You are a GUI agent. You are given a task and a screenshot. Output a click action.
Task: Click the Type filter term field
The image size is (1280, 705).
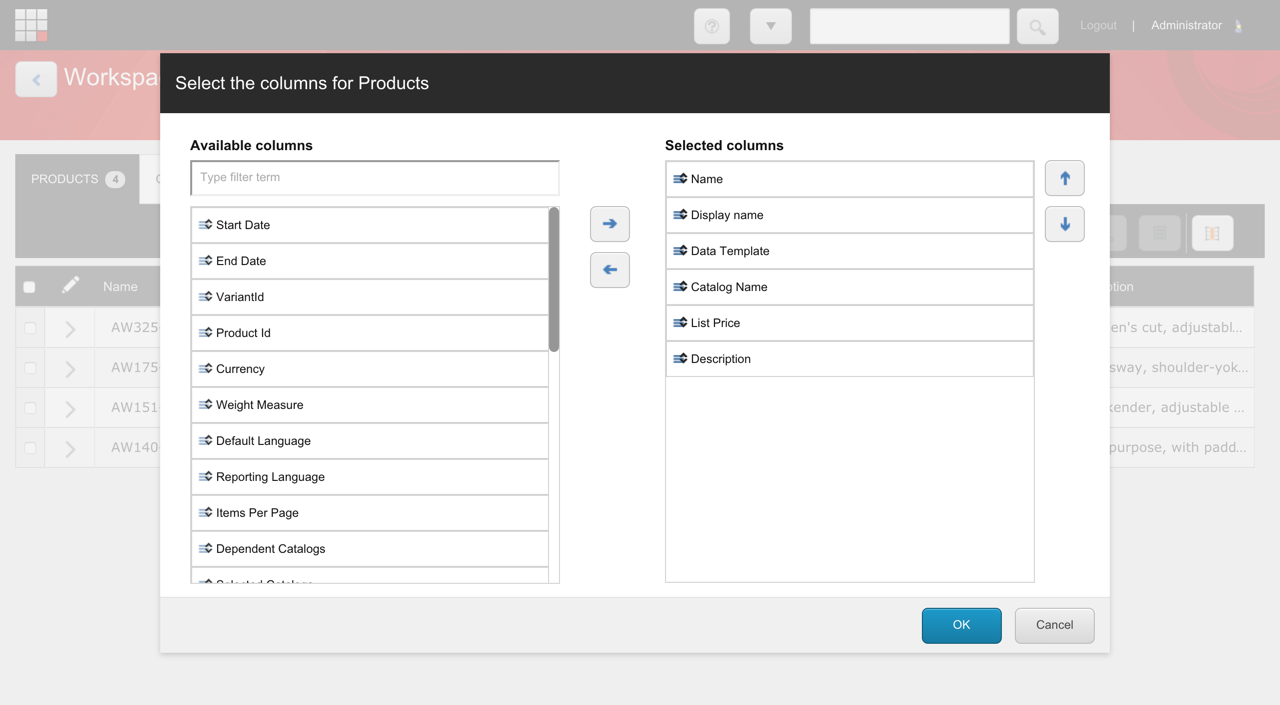tap(375, 178)
